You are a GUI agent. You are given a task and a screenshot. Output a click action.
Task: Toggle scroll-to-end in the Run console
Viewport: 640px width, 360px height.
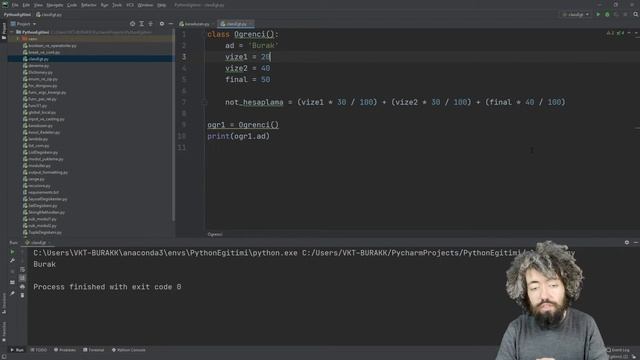point(22,278)
